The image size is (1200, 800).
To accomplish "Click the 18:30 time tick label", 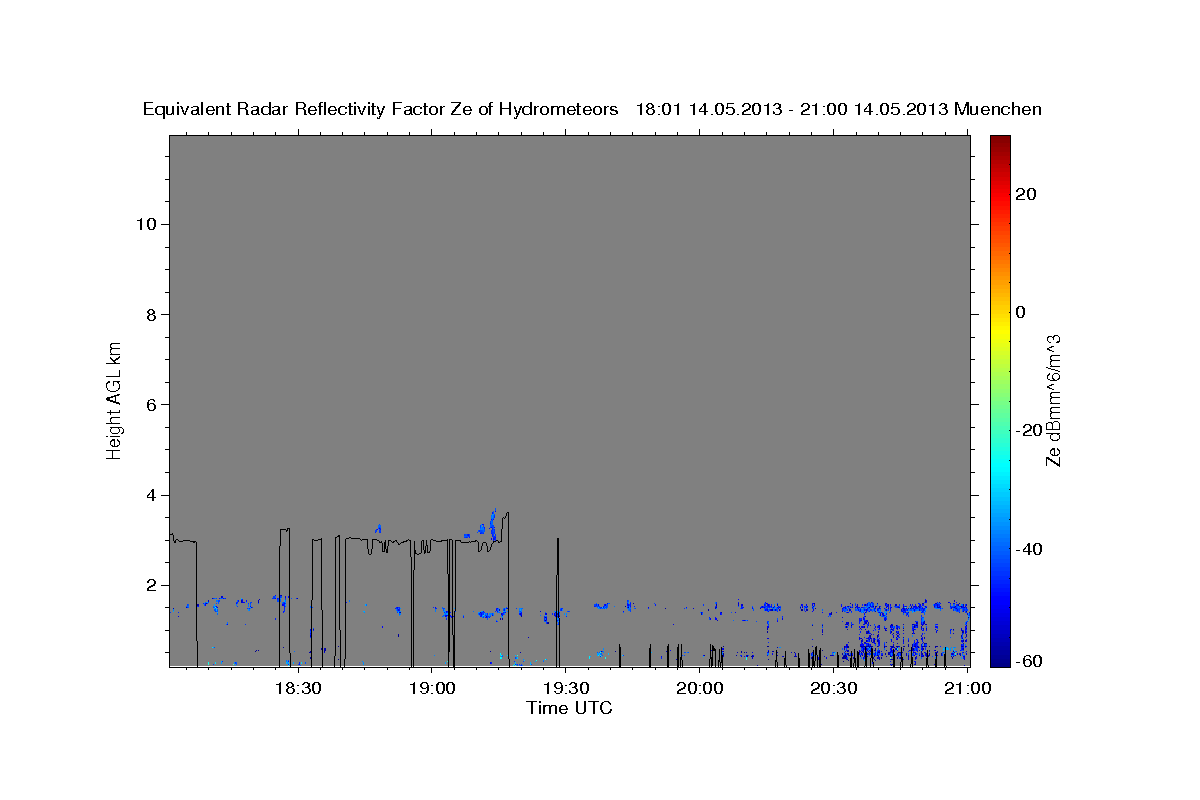I will (x=297, y=688).
